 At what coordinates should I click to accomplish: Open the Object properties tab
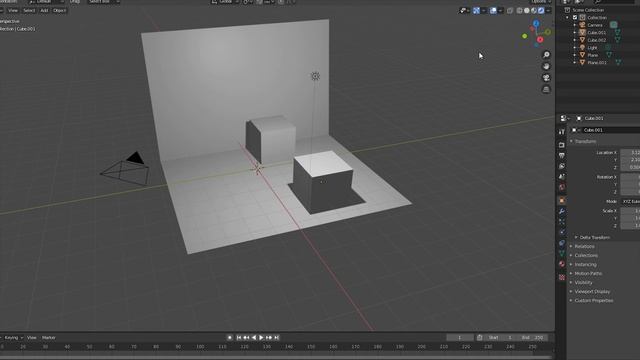(x=562, y=200)
